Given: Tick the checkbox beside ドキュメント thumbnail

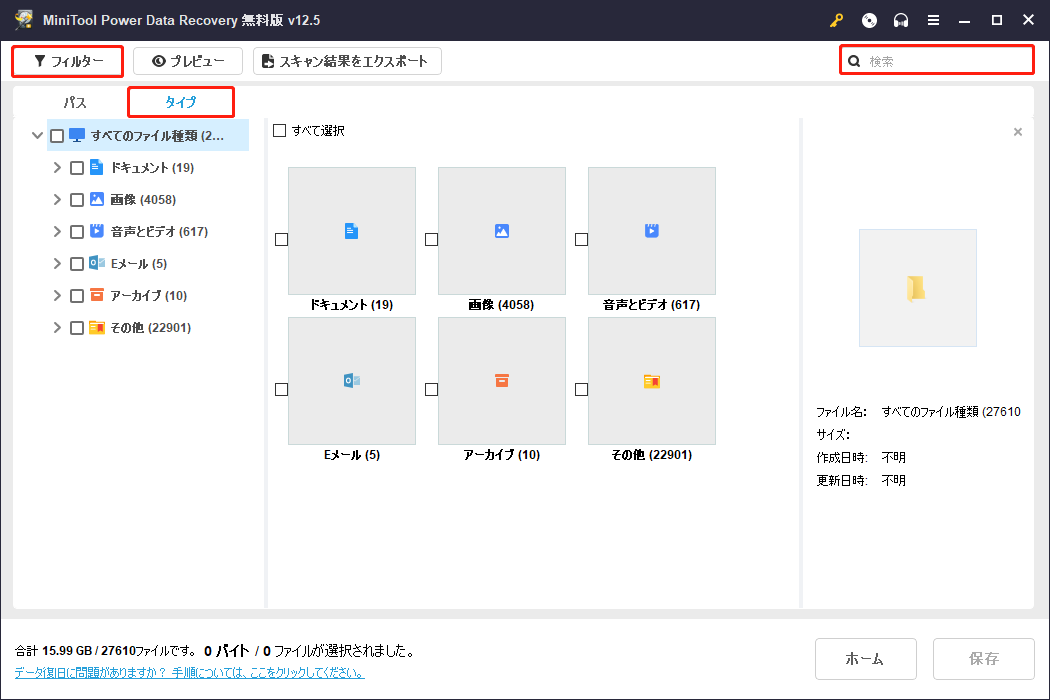Looking at the screenshot, I should (281, 239).
